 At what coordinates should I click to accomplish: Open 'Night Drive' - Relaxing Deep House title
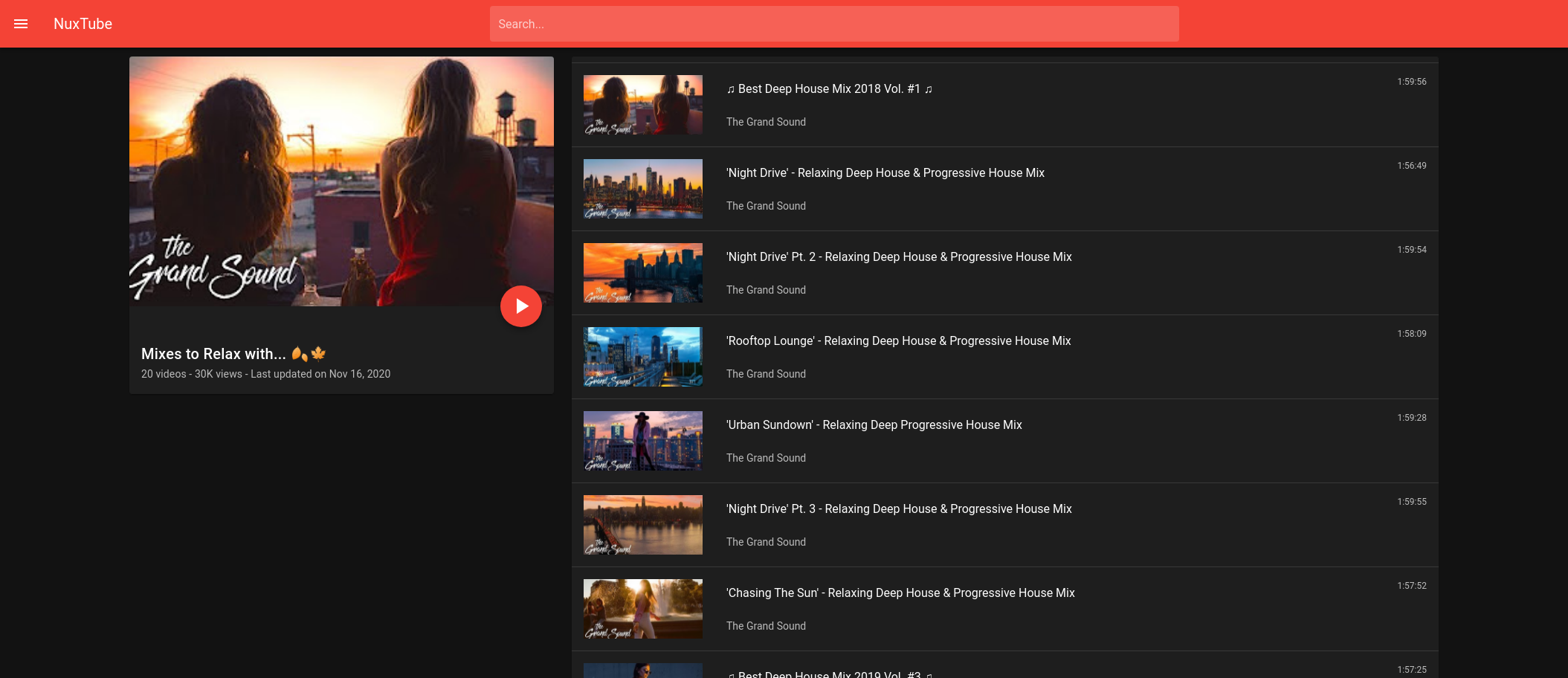click(885, 173)
